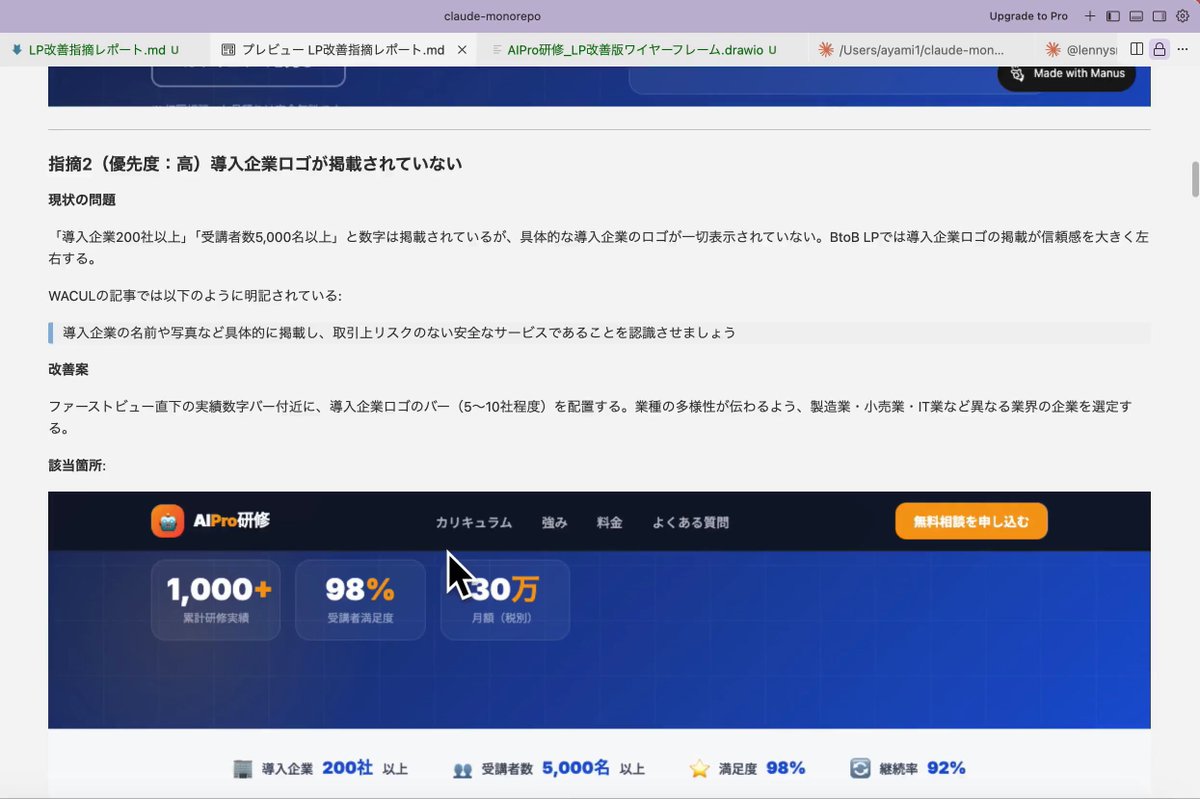Click 強み in the embedded page nav
This screenshot has height=799, width=1200.
554,522
